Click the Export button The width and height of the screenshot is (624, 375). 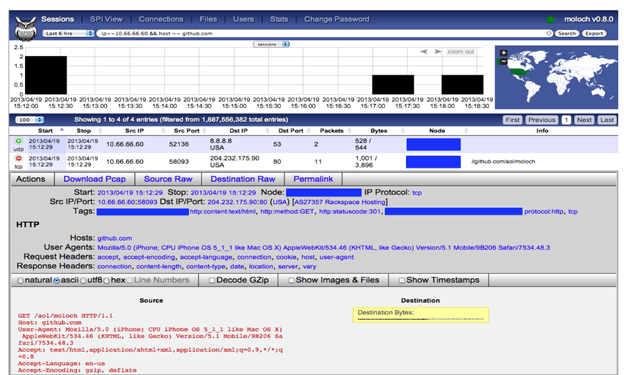tap(594, 33)
